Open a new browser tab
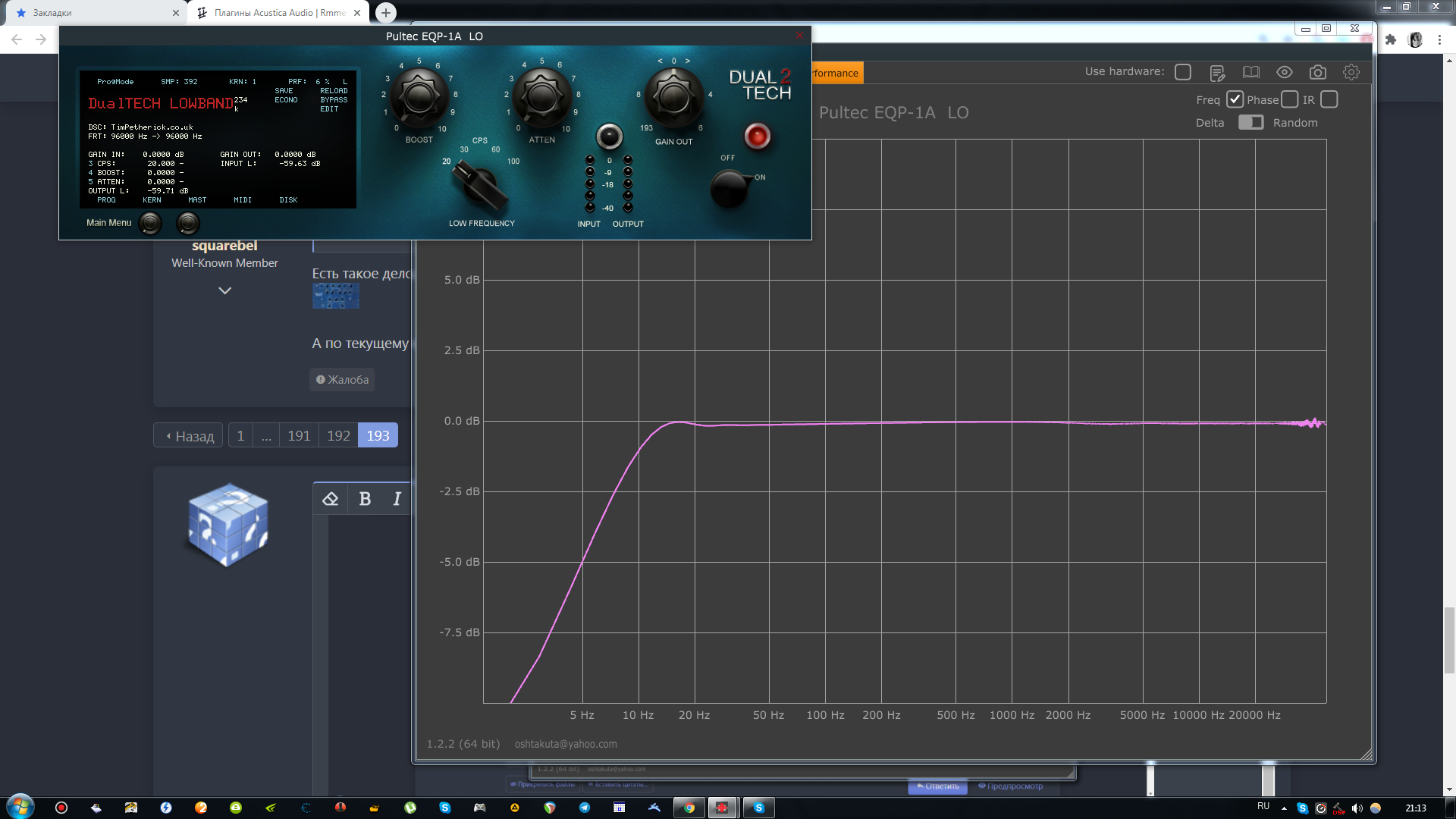This screenshot has width=1456, height=819. [386, 13]
